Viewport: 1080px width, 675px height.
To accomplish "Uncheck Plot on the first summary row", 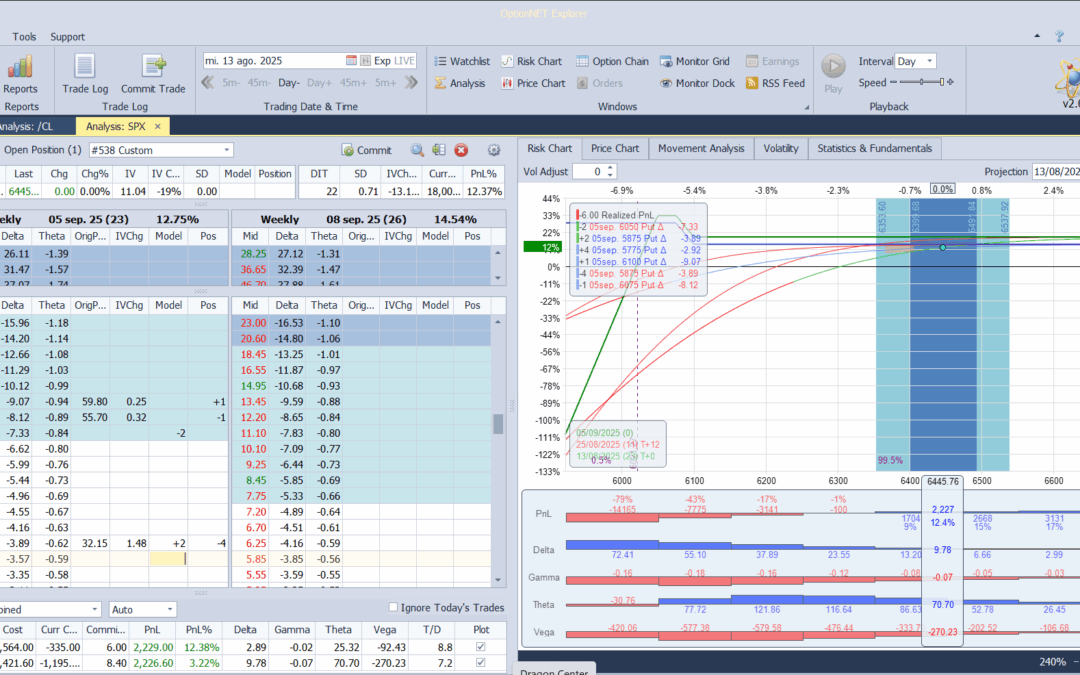I will 481,648.
